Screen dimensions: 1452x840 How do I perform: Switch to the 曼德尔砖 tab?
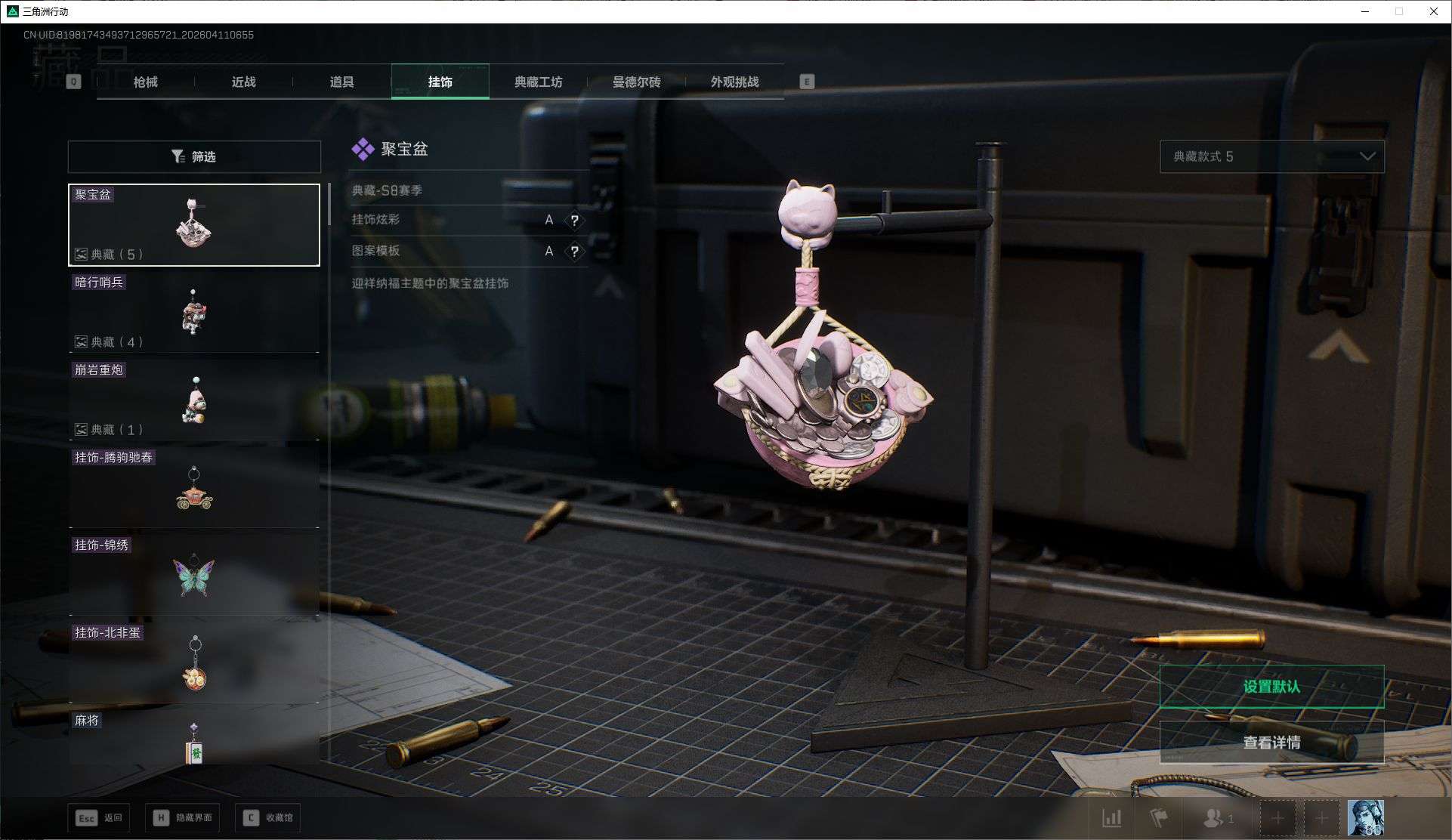point(636,82)
